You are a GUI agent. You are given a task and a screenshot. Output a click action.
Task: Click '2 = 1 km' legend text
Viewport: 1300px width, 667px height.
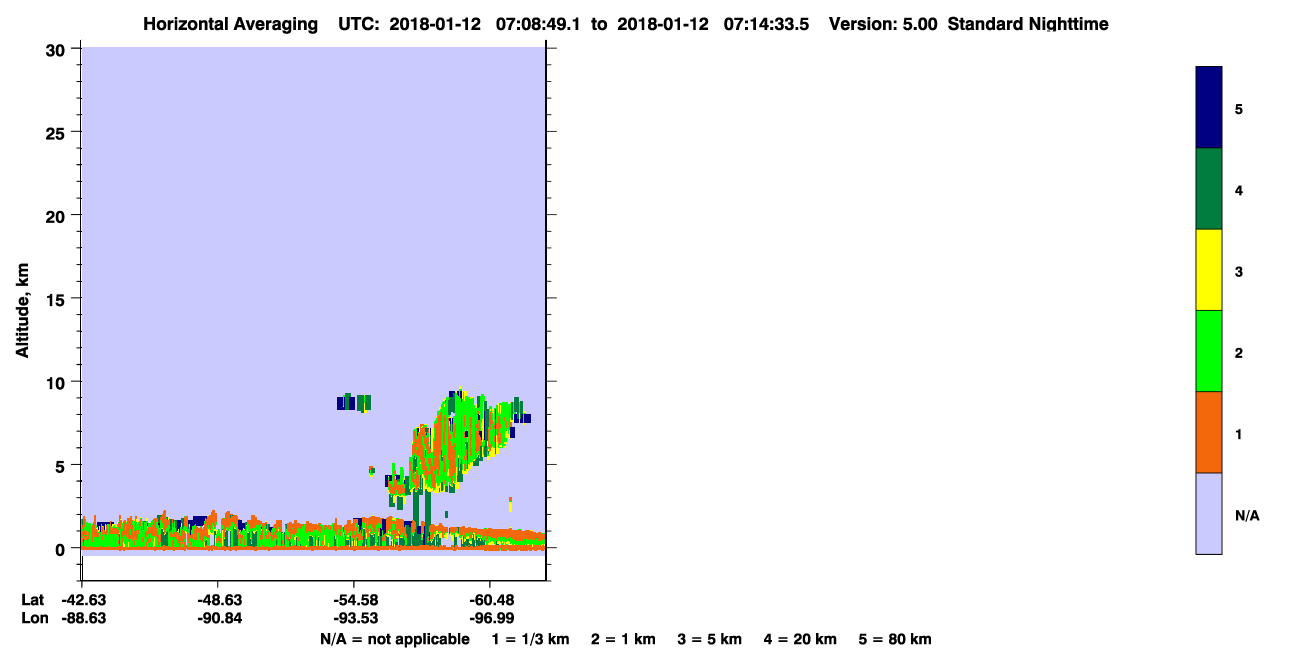click(623, 639)
